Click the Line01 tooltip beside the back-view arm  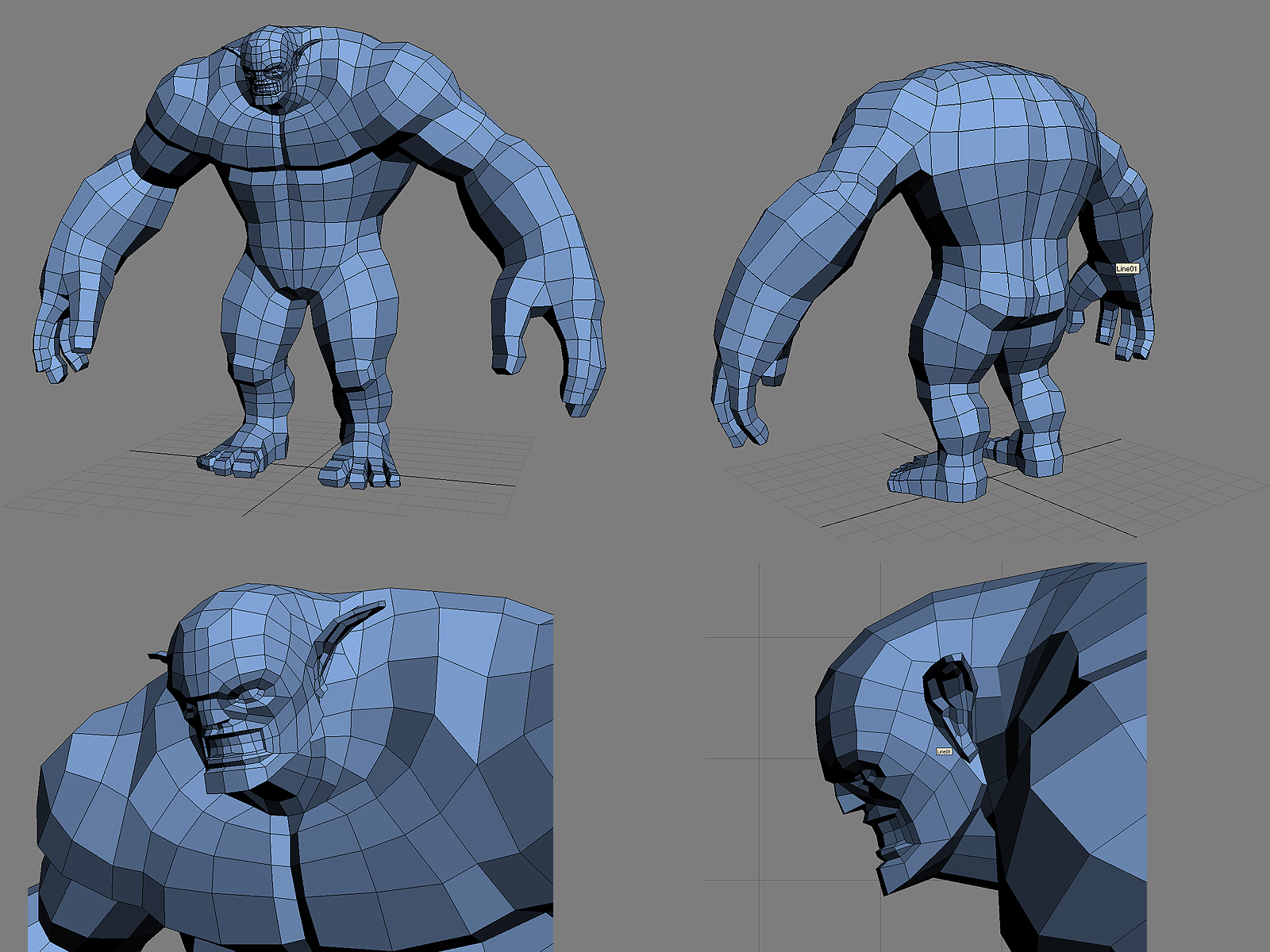tap(1127, 269)
